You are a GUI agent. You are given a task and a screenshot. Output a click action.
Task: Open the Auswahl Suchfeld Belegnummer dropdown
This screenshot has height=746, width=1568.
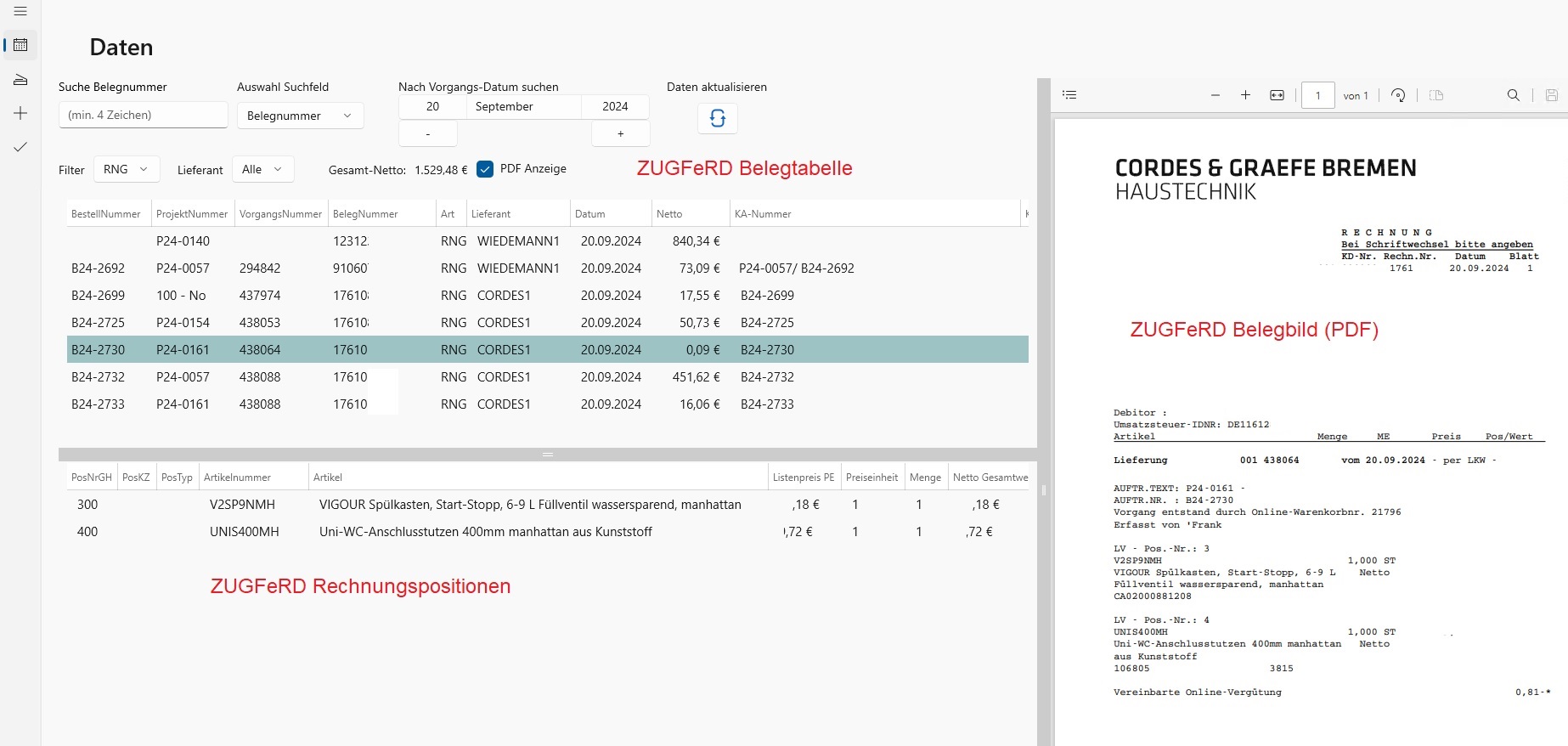point(301,116)
